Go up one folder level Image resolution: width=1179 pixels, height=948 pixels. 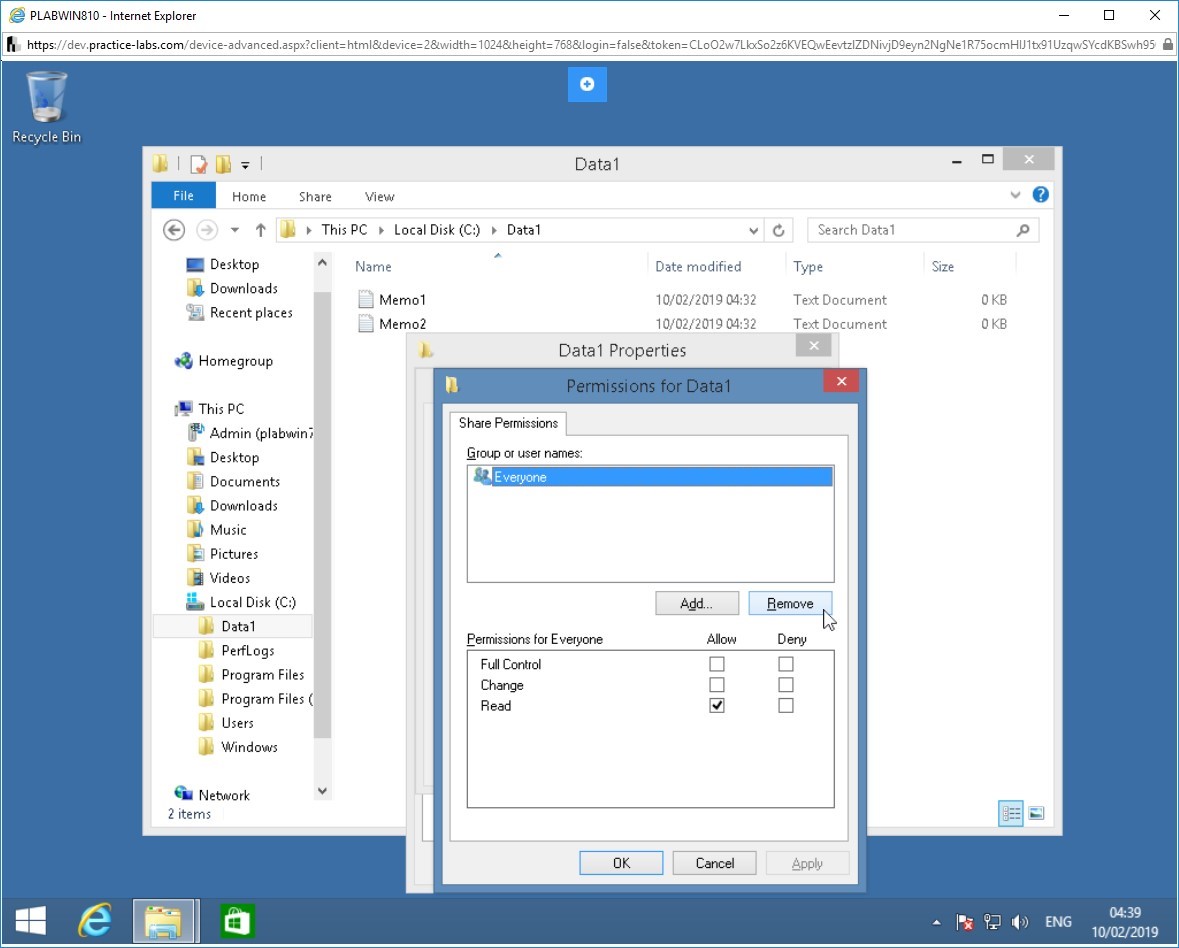tap(260, 230)
